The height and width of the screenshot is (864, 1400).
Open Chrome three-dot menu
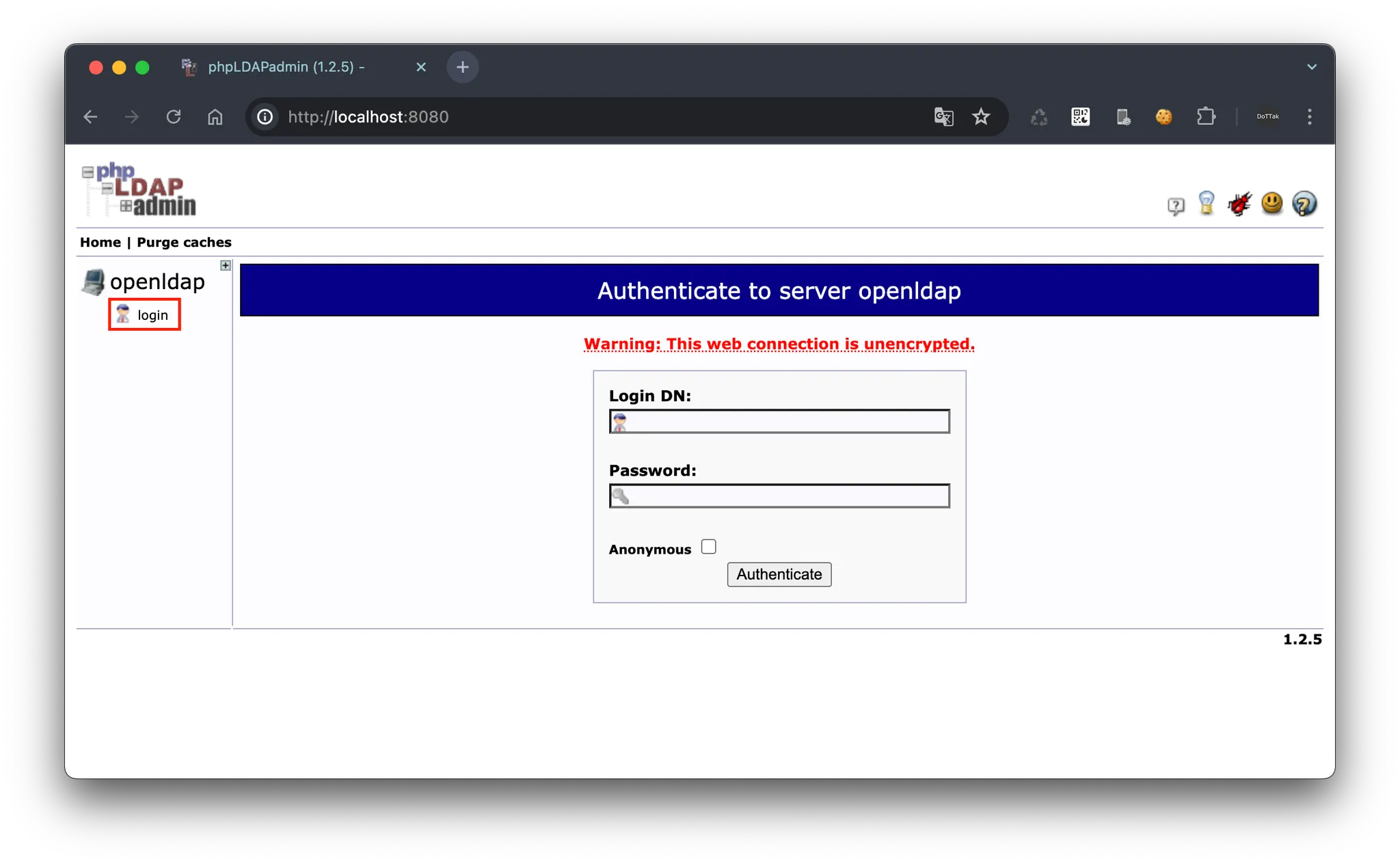pyautogui.click(x=1309, y=117)
